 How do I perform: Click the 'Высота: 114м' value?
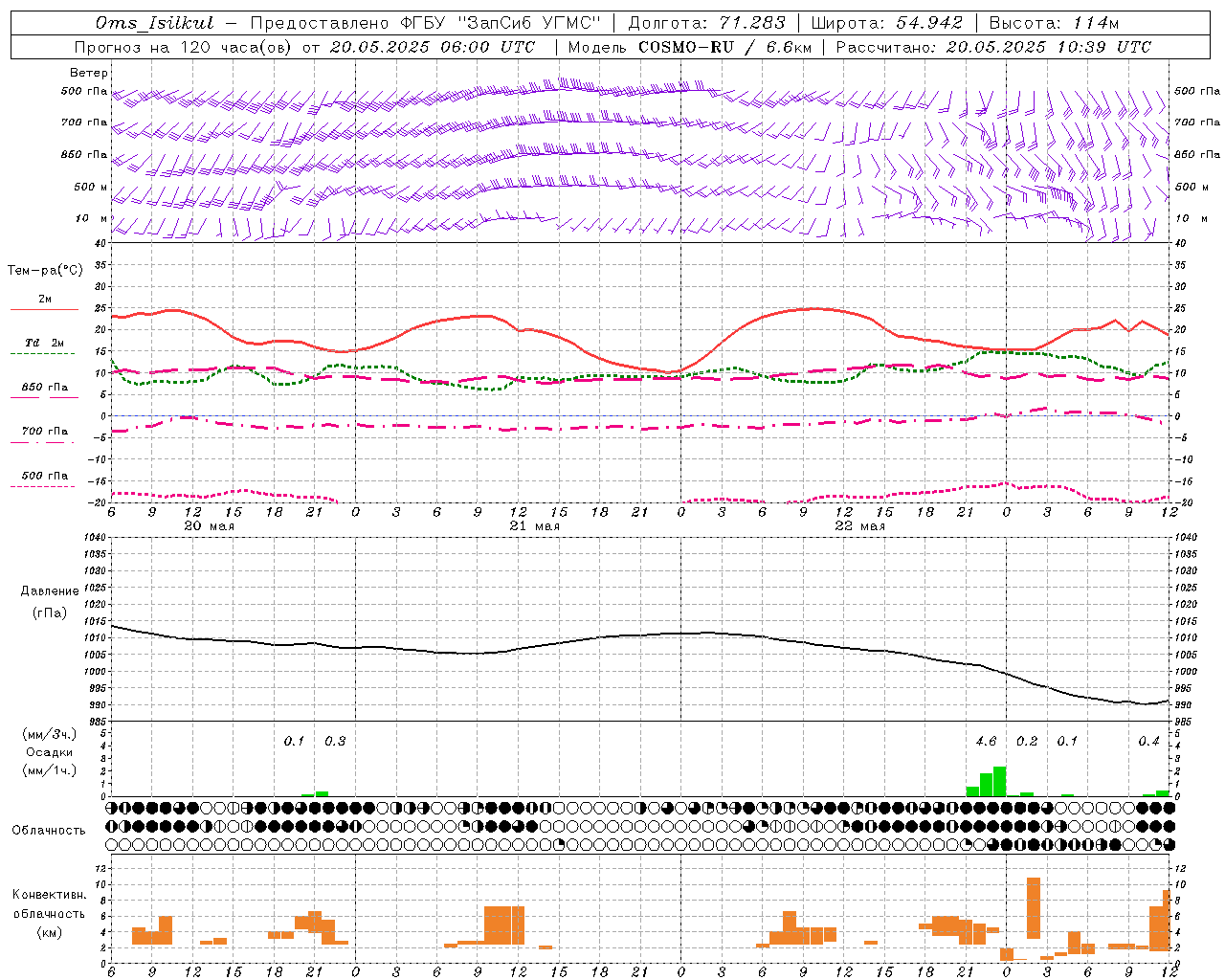click(1054, 23)
